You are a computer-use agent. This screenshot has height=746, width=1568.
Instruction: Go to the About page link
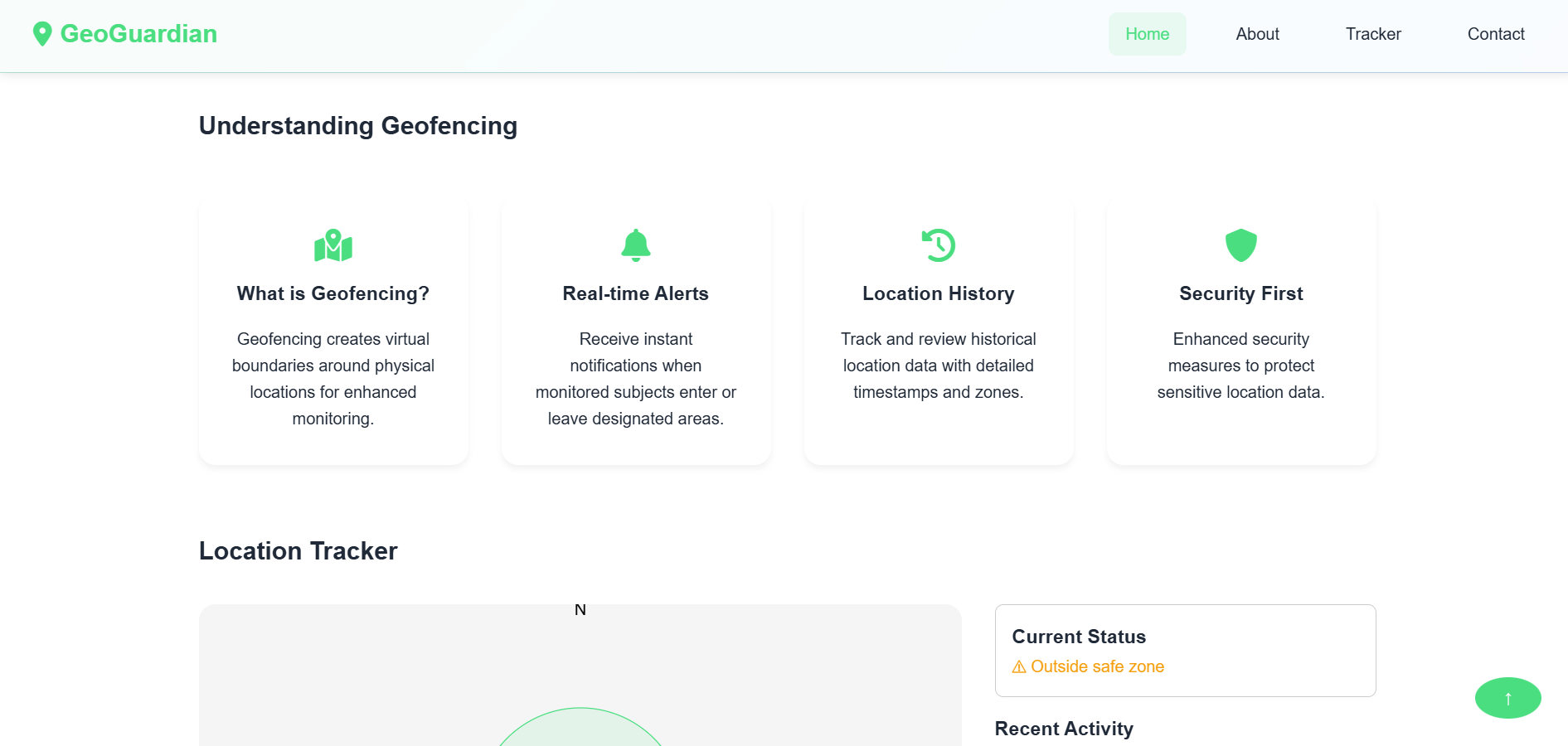tap(1257, 34)
